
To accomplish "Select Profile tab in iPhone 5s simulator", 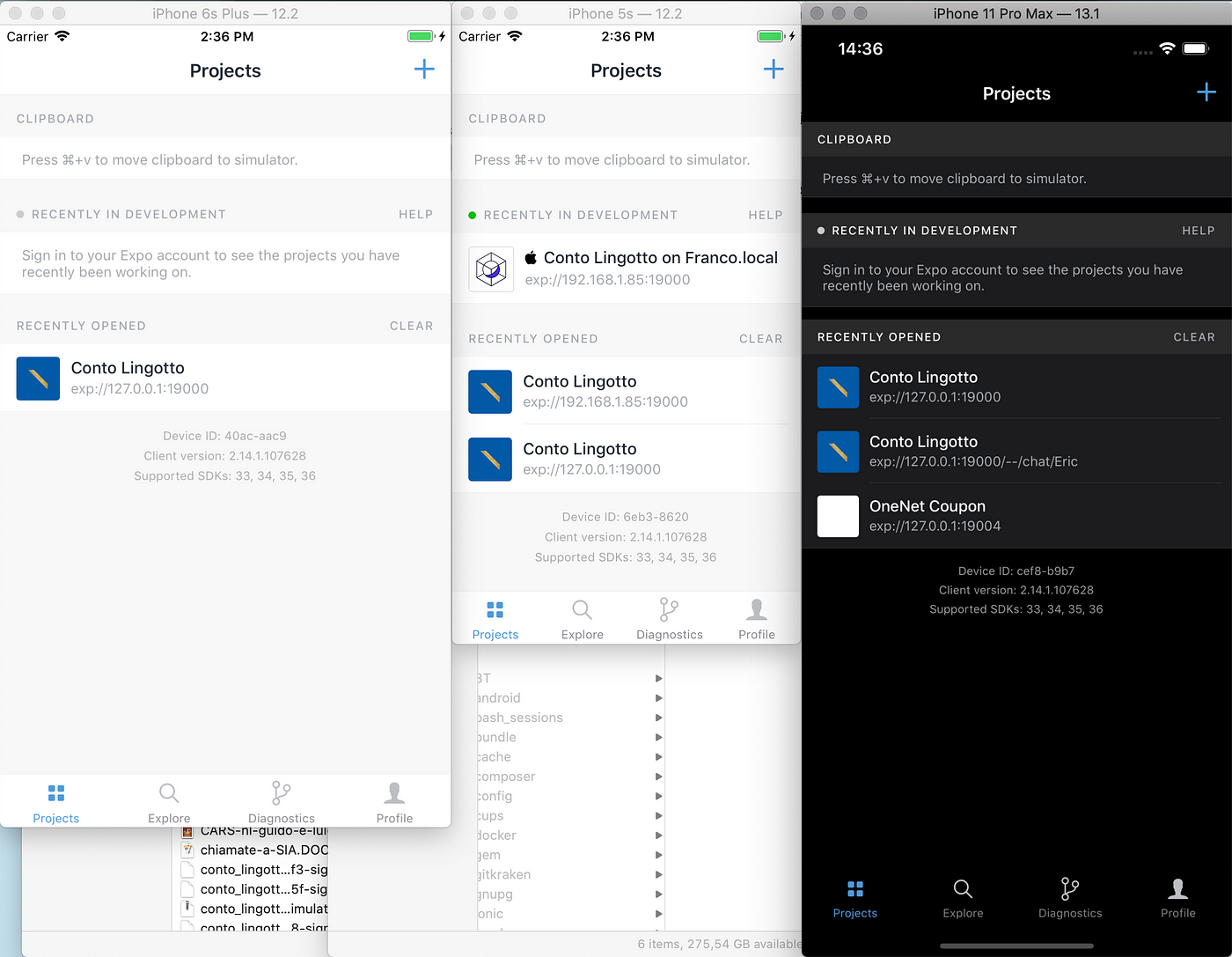I will coord(757,620).
